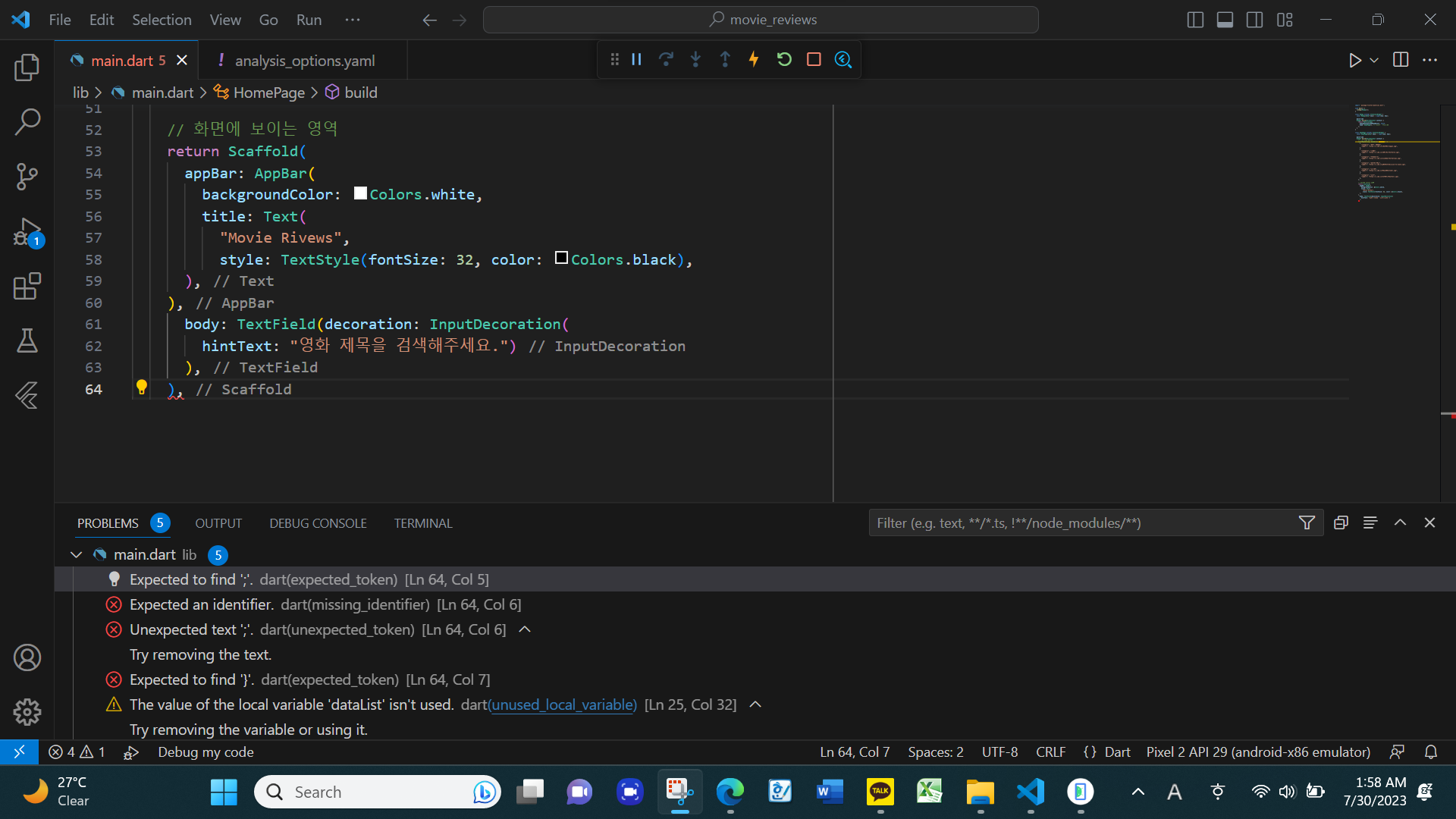Open problems filter options funnel
This screenshot has height=819, width=1456.
click(x=1307, y=523)
